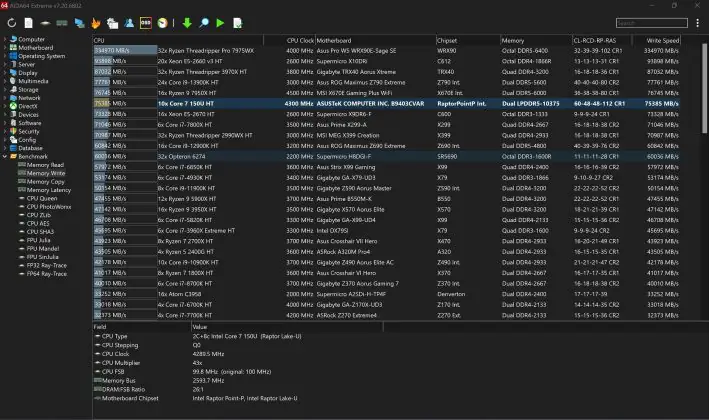The image size is (709, 420).
Task: Open the memory module benchmark icon
Action: click(x=62, y=23)
